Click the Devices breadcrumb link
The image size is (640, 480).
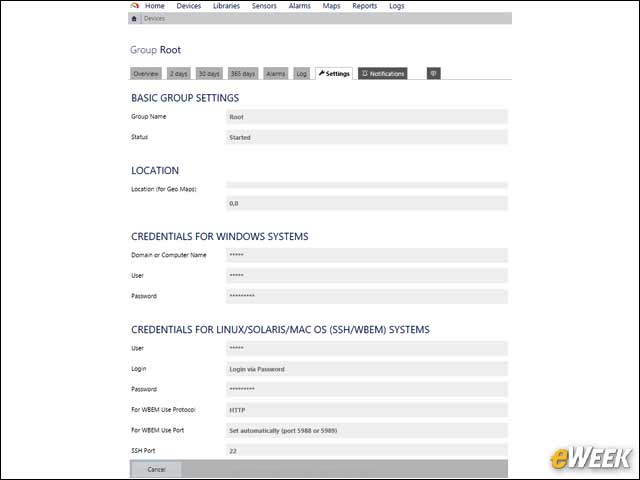coord(154,18)
